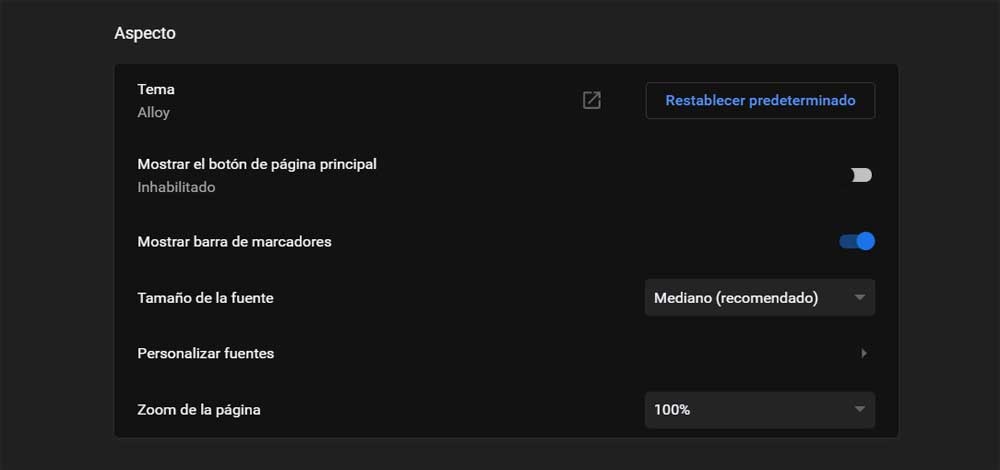This screenshot has width=1000, height=470.
Task: Click the page zoom dropdown arrow
Action: (859, 409)
